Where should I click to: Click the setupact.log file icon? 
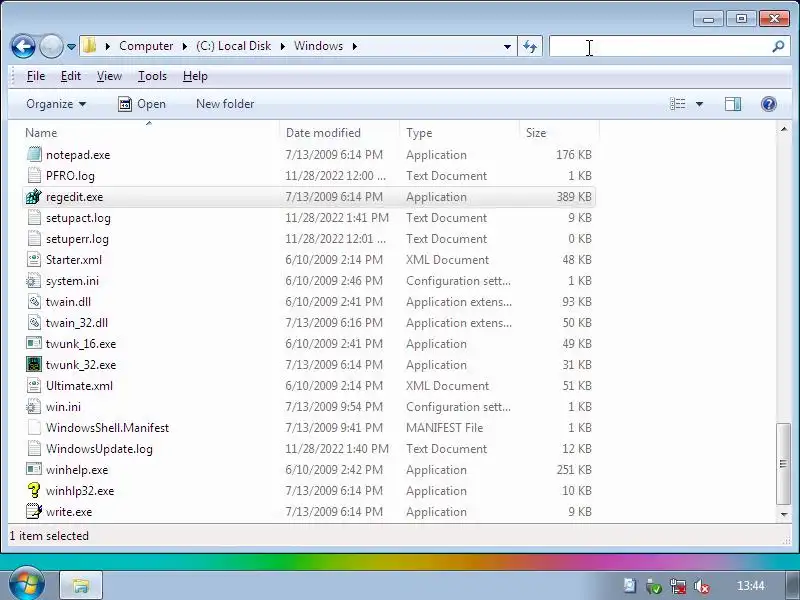click(x=34, y=217)
